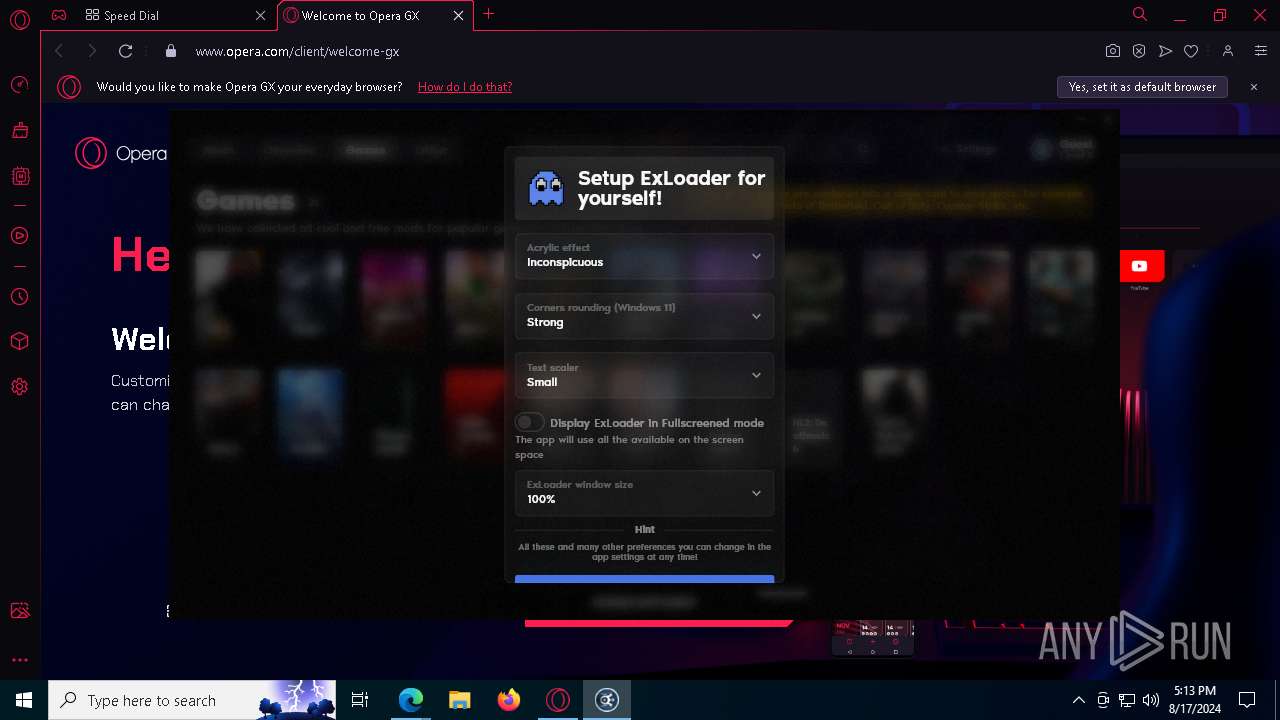Dismiss the default browser prompt bar
Viewport: 1280px width, 720px height.
tap(1254, 87)
